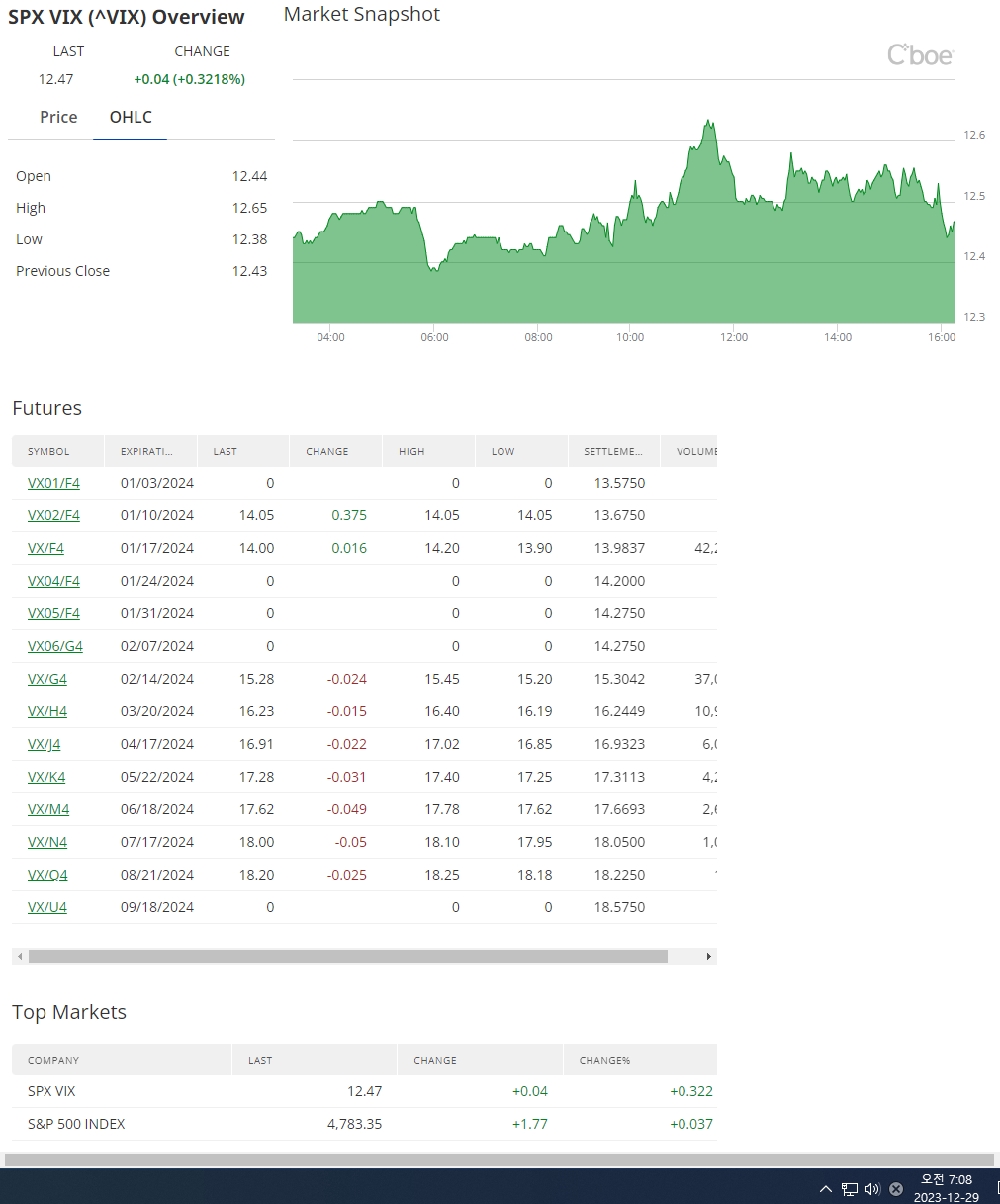Switch to the Price tab

coord(58,117)
